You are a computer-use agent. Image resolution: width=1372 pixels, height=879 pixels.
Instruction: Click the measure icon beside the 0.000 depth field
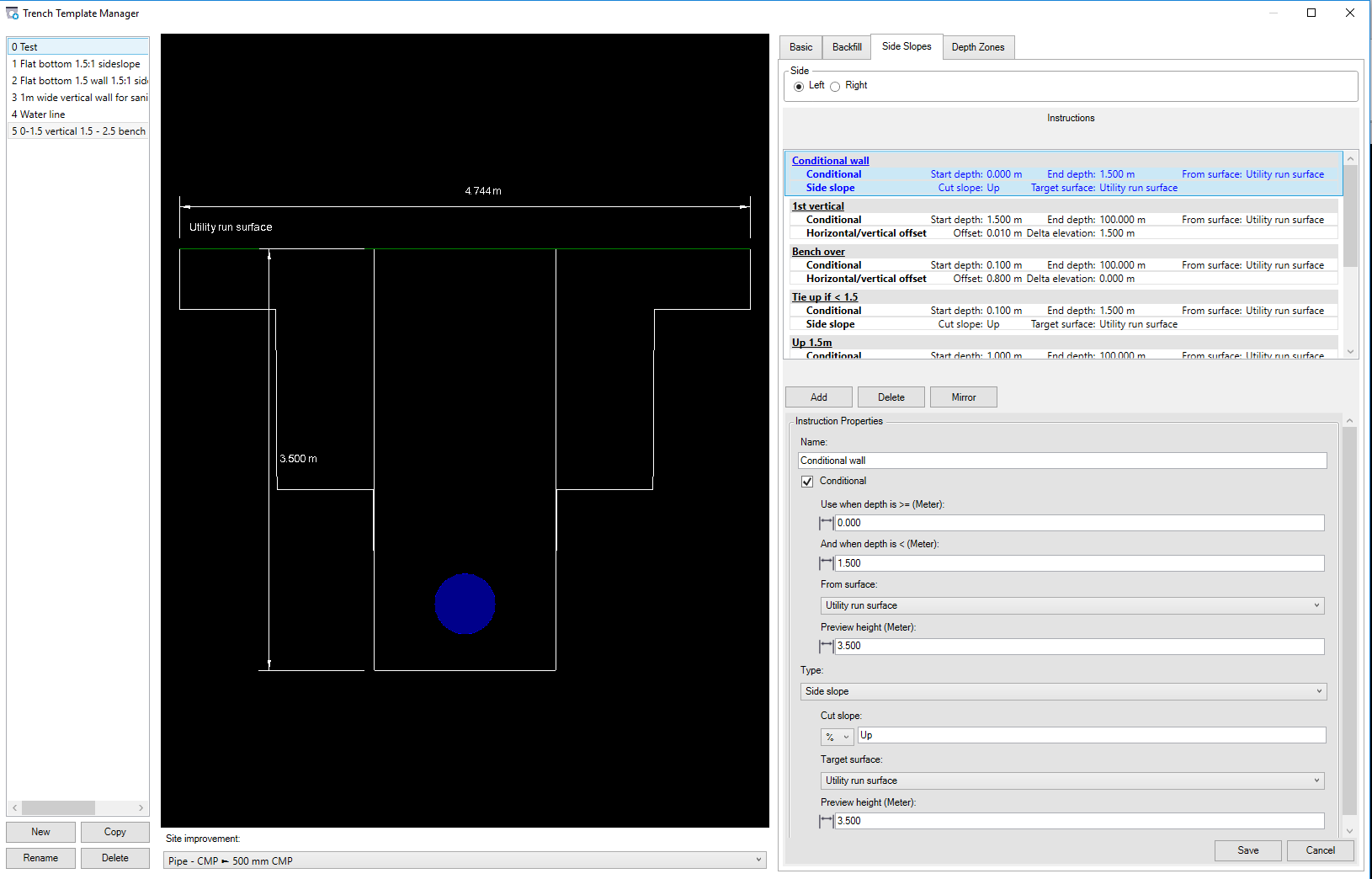[826, 522]
